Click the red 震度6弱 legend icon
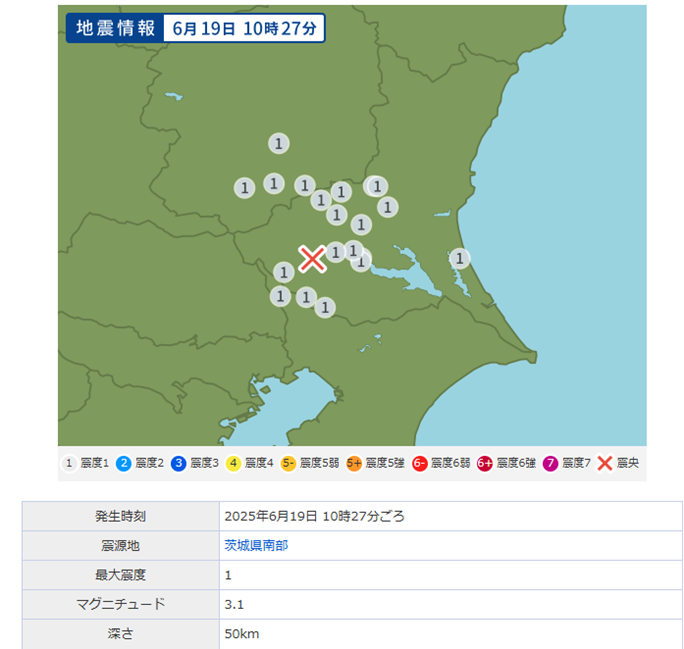Viewport: 684px width, 649px height. (x=420, y=463)
